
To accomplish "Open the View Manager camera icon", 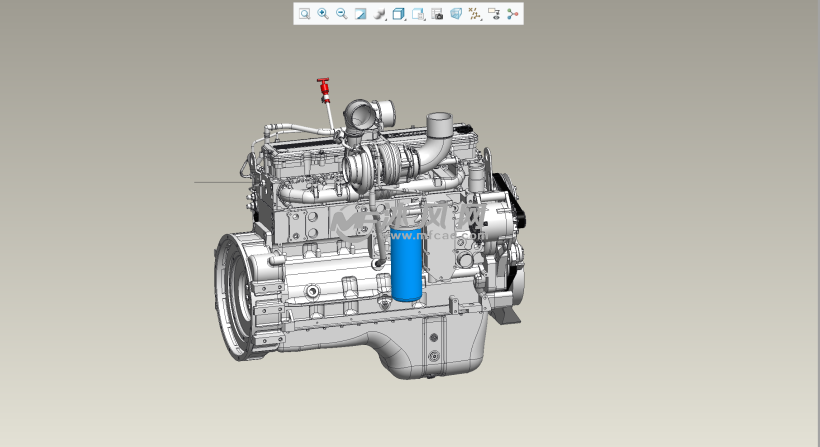I will pos(437,14).
